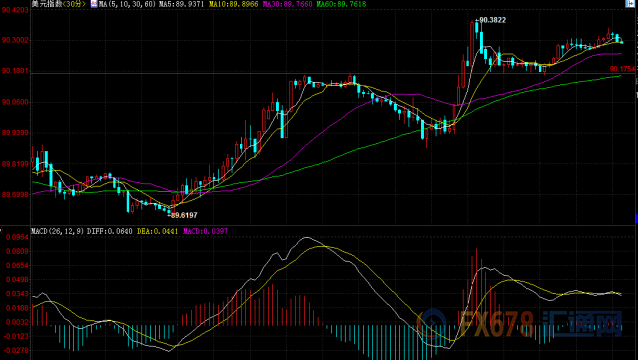Click the MA5:89.9371 white legend value
The image size is (640, 360).
coord(182,4)
